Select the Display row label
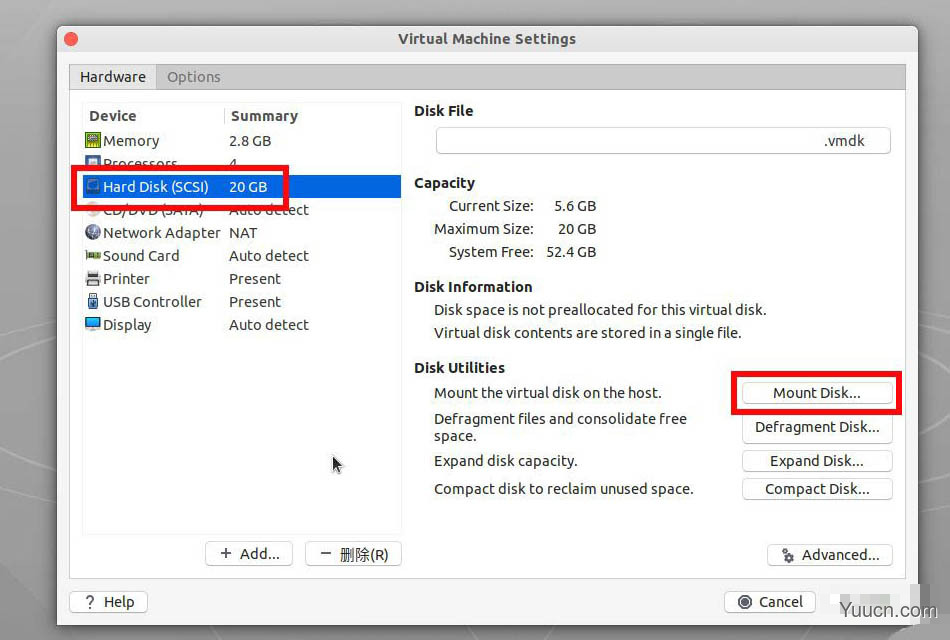This screenshot has height=640, width=950. point(127,325)
